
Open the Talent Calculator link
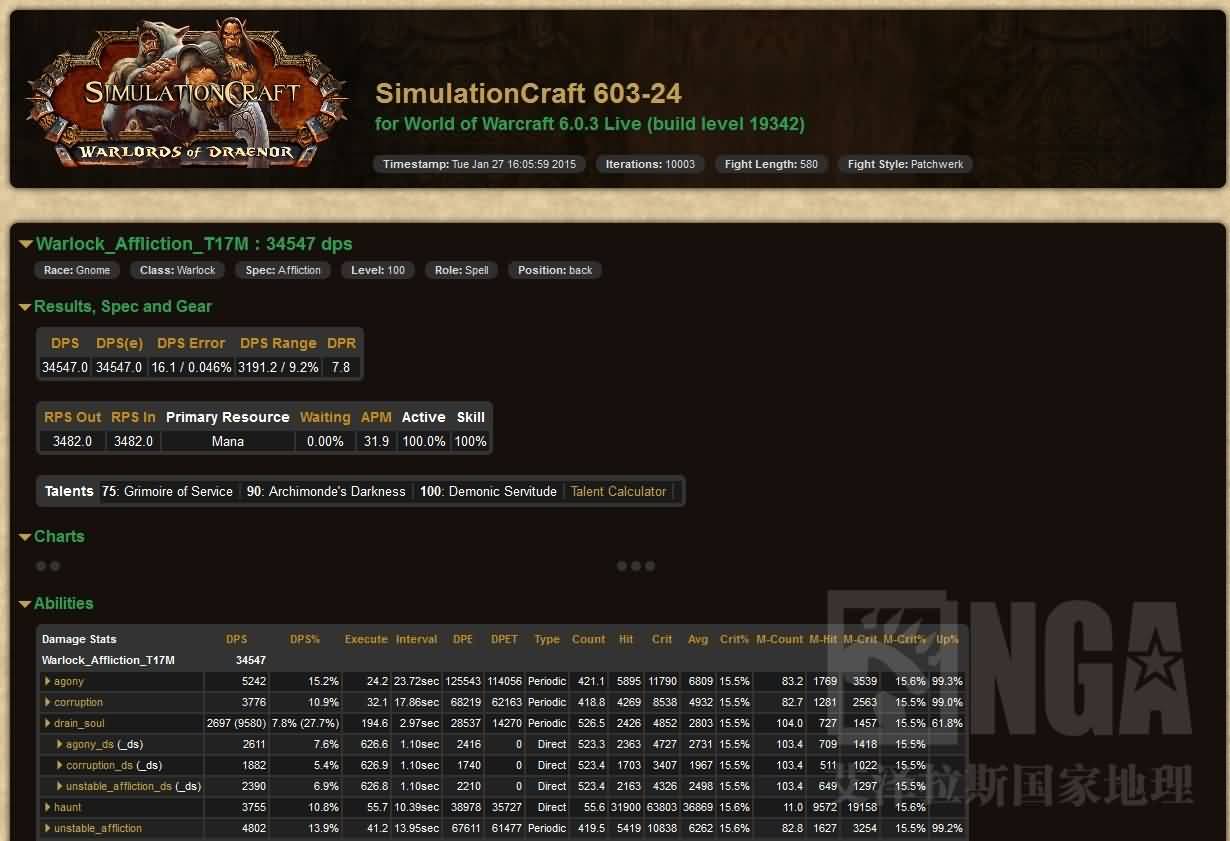coord(618,491)
